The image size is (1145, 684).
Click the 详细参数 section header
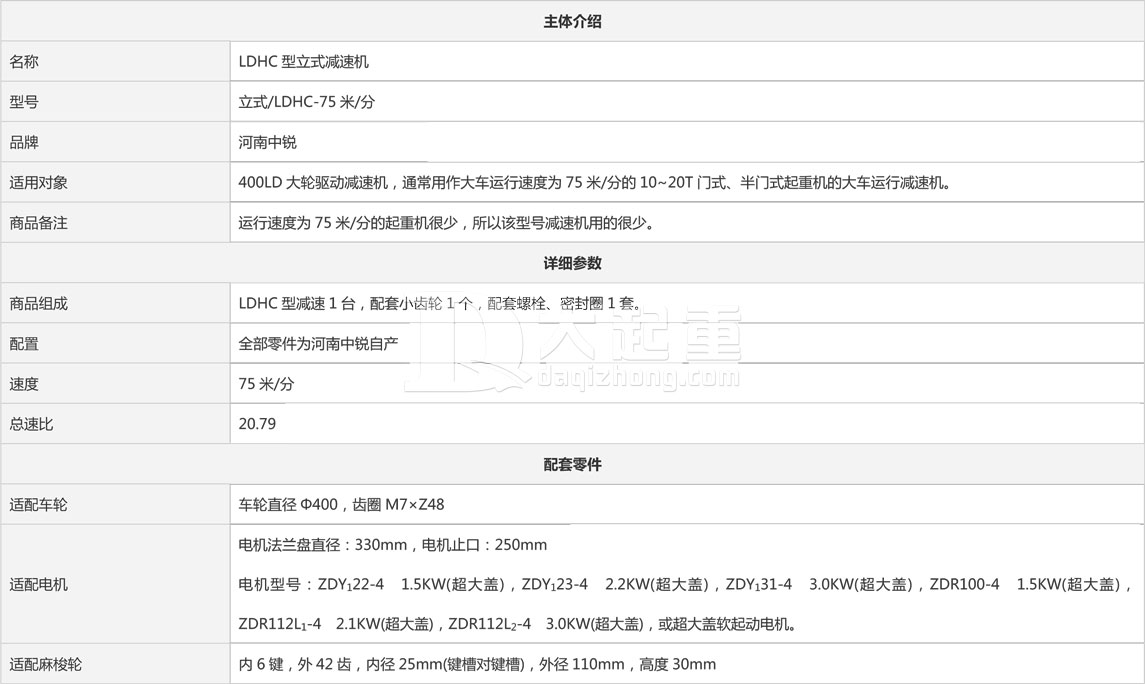click(x=572, y=263)
